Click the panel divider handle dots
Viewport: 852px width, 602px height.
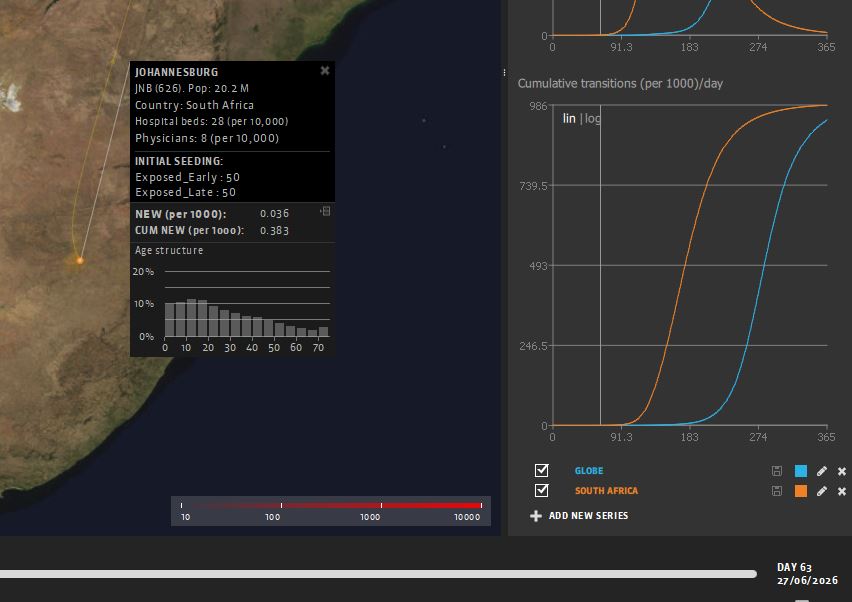tap(504, 72)
